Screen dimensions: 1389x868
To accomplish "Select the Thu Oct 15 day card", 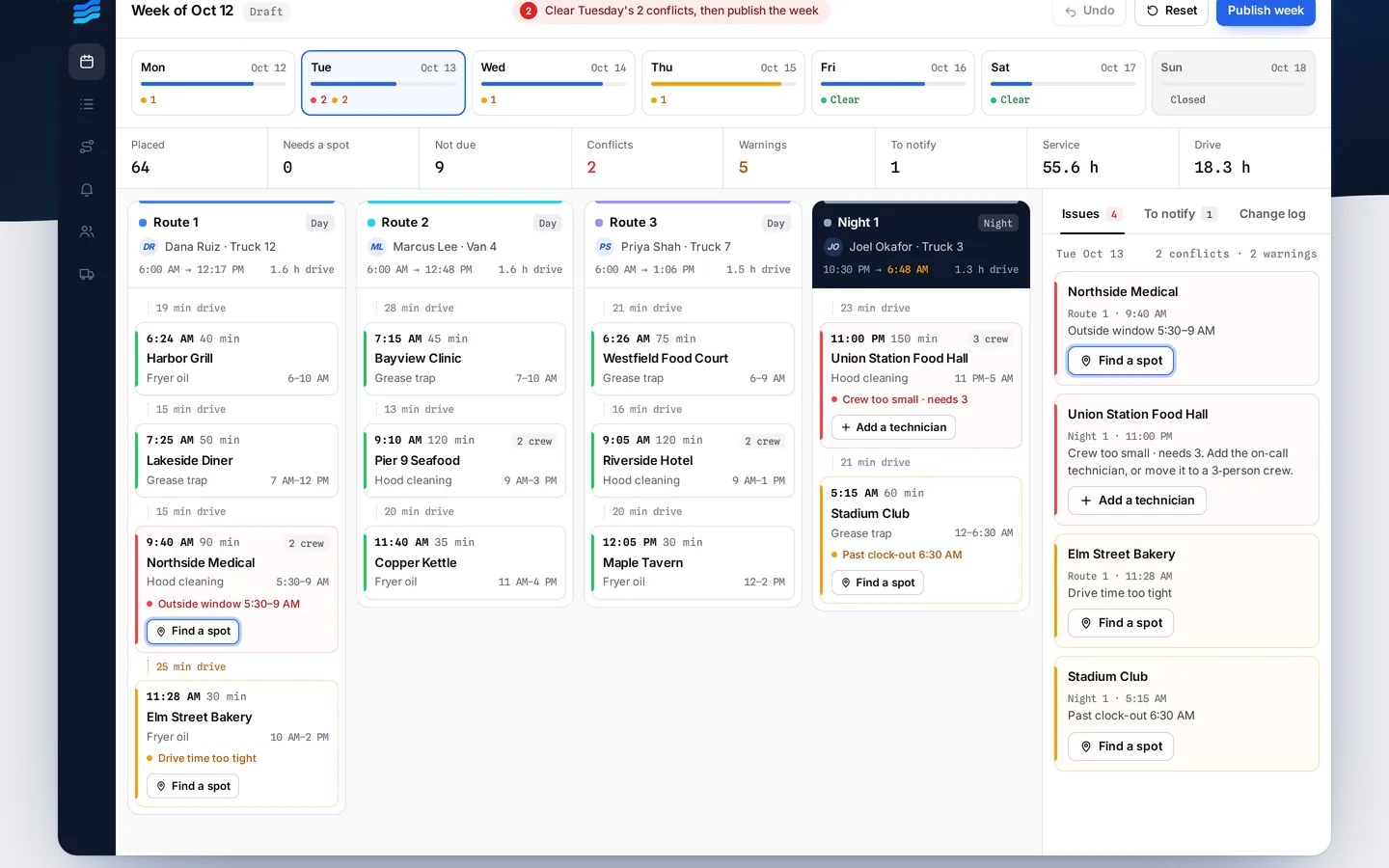I will tap(723, 83).
